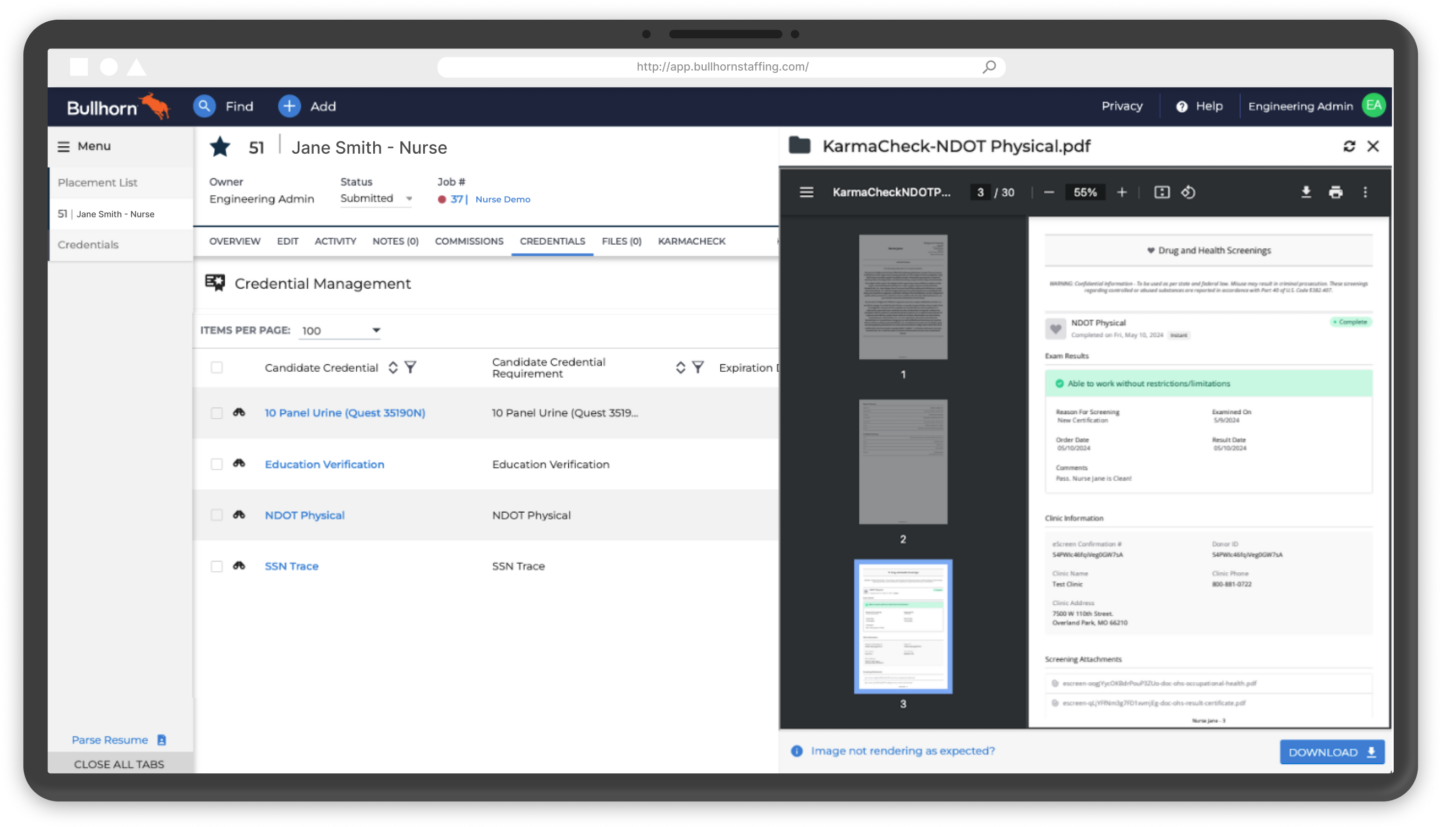Click the Image not rendering as expected link
1440x827 pixels.
pyautogui.click(x=903, y=751)
